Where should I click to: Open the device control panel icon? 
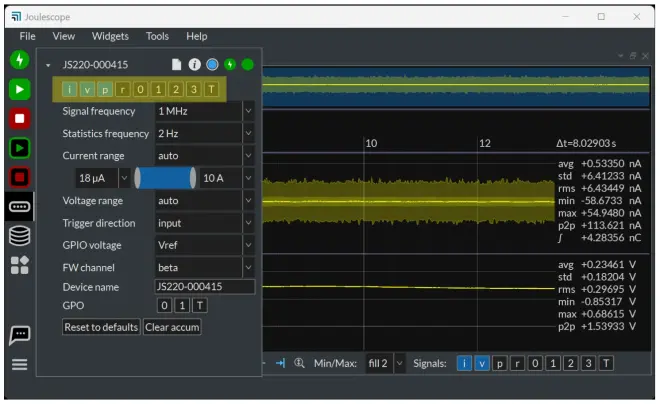[19, 207]
